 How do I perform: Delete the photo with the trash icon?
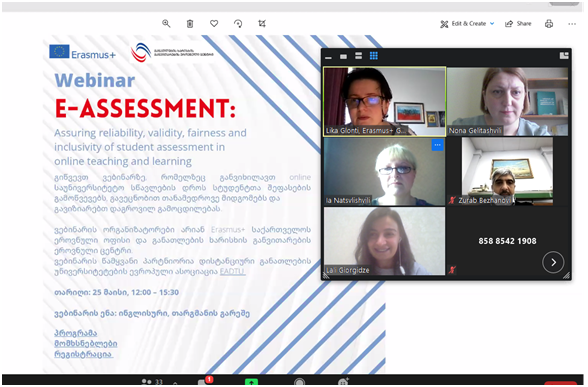coord(190,24)
